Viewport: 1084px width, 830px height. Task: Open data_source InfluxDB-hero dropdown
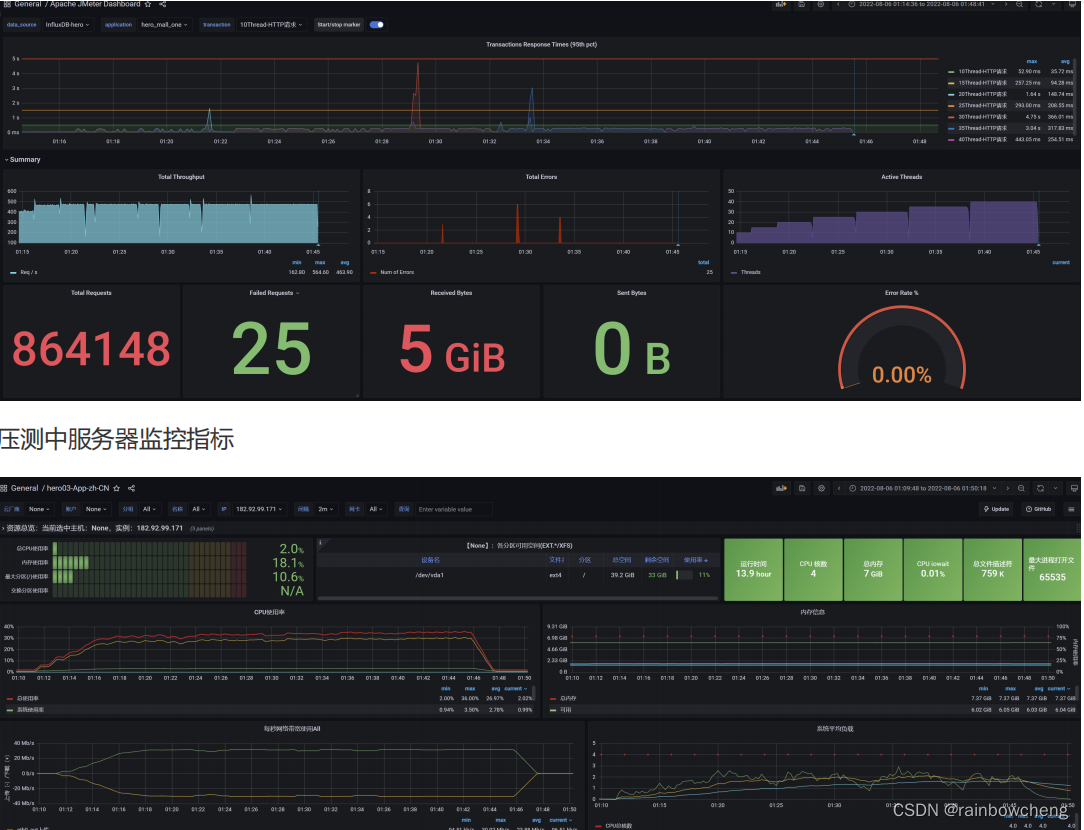(67, 25)
